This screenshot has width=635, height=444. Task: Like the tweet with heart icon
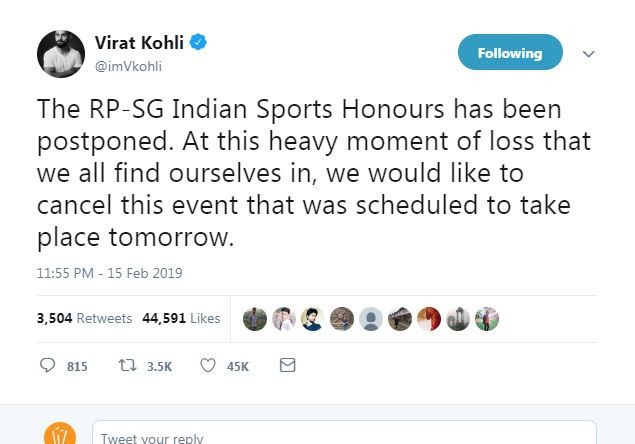[x=208, y=365]
